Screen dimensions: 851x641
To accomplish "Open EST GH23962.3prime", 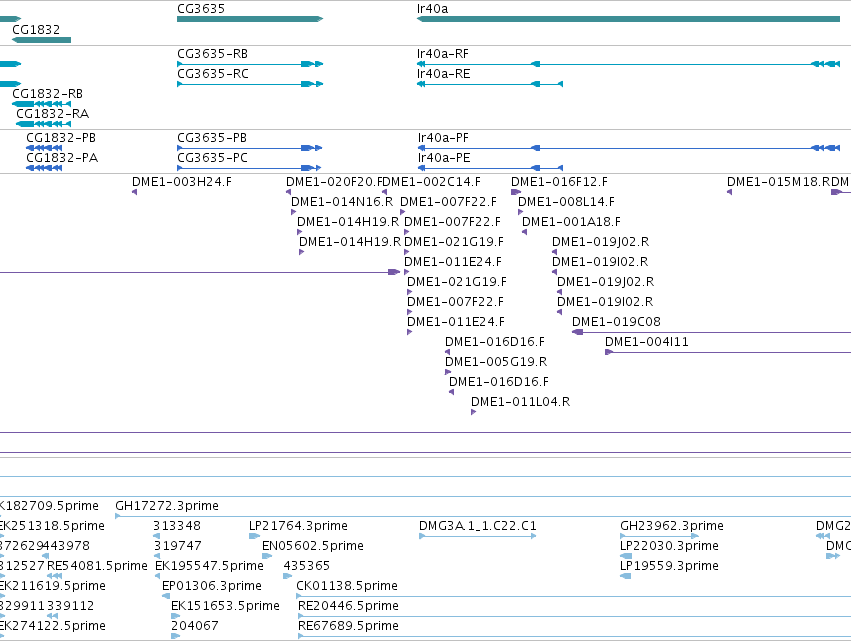I will [672, 526].
